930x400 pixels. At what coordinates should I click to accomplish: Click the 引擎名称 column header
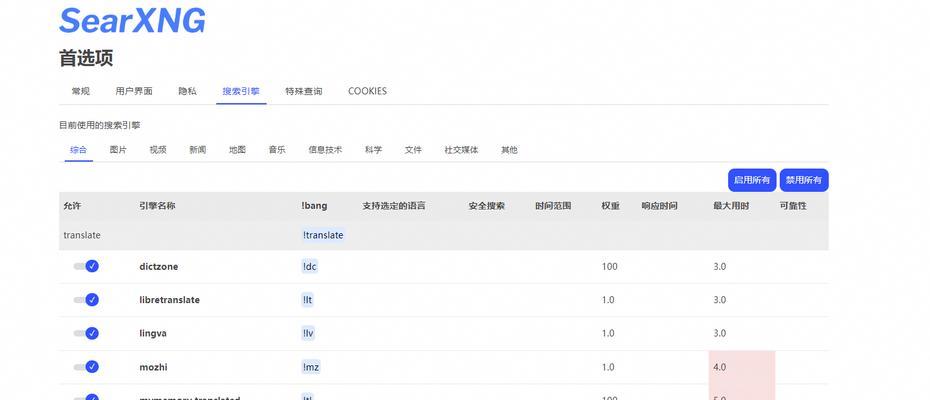click(157, 206)
